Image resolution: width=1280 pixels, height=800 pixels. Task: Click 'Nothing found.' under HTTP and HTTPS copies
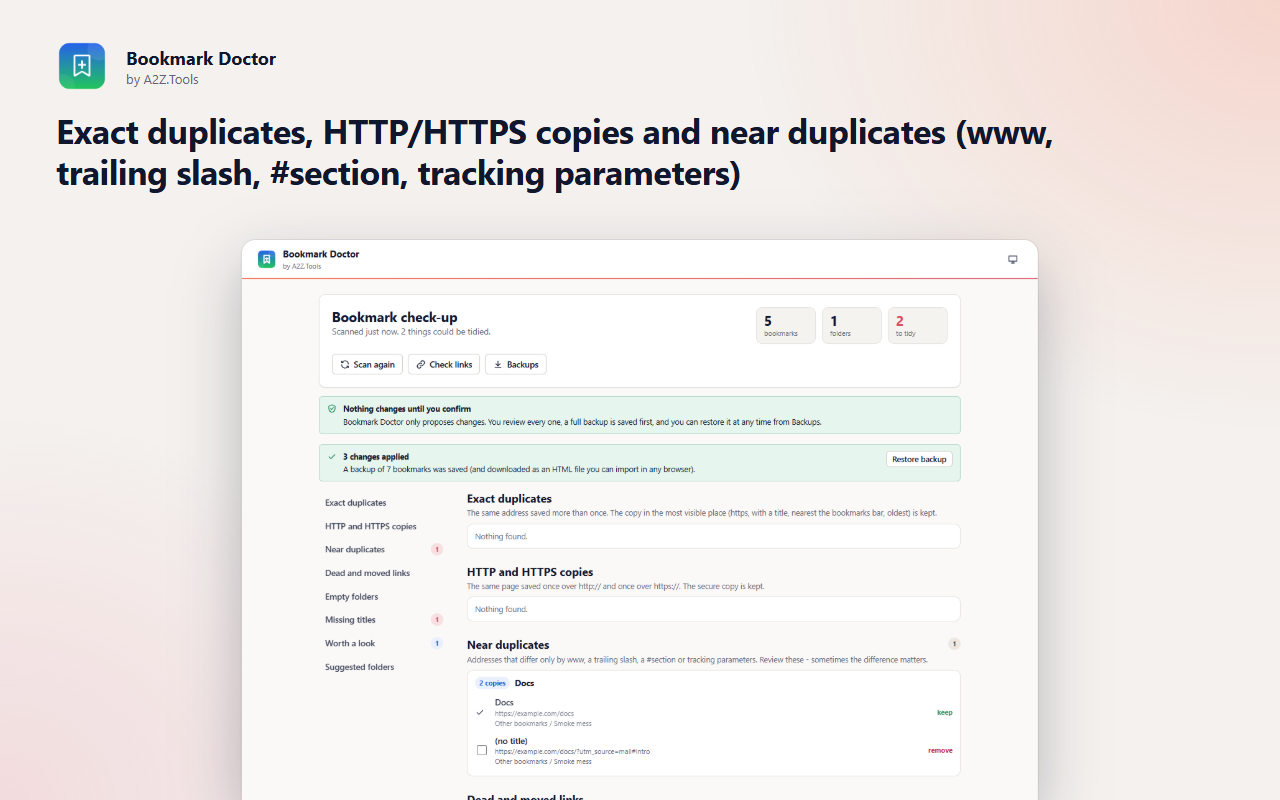coord(501,609)
